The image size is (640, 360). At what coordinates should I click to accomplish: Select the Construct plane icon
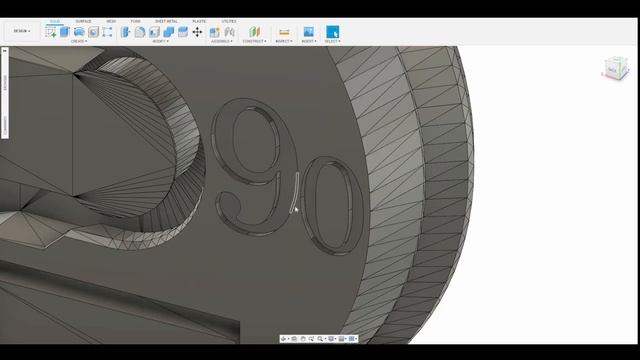(x=255, y=32)
